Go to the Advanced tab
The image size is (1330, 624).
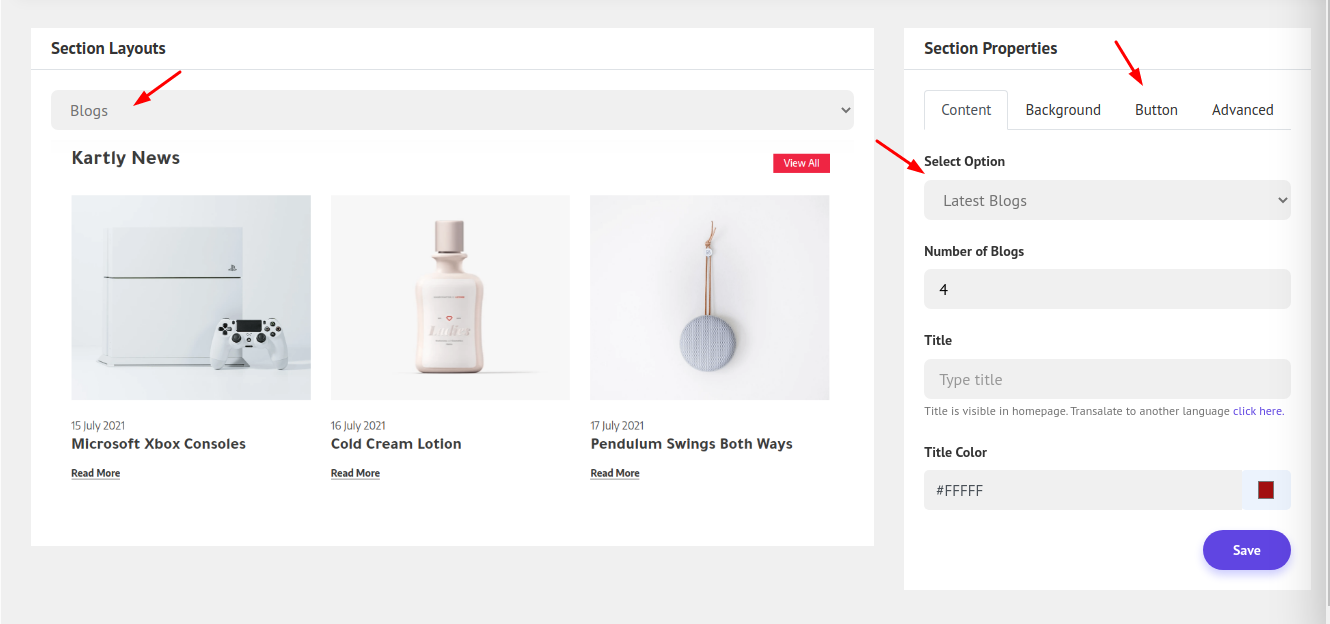[x=1242, y=110]
